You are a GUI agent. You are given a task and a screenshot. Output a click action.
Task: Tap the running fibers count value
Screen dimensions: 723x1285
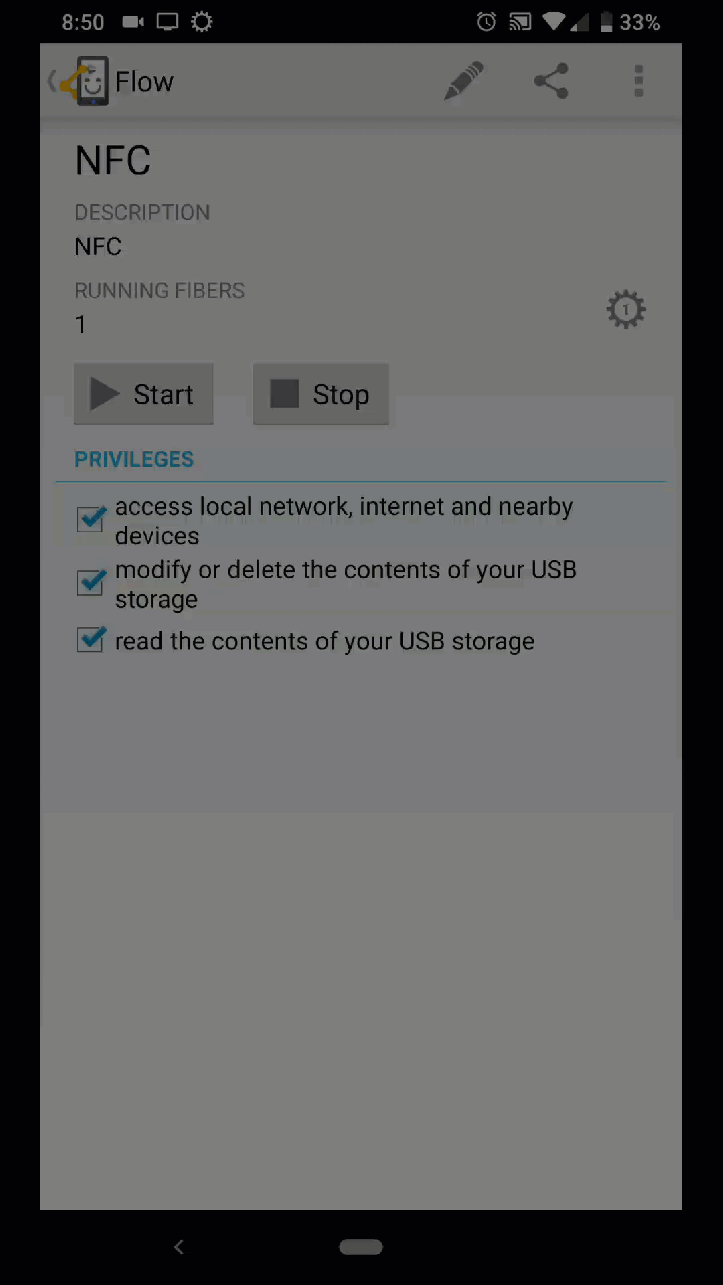[x=81, y=324]
